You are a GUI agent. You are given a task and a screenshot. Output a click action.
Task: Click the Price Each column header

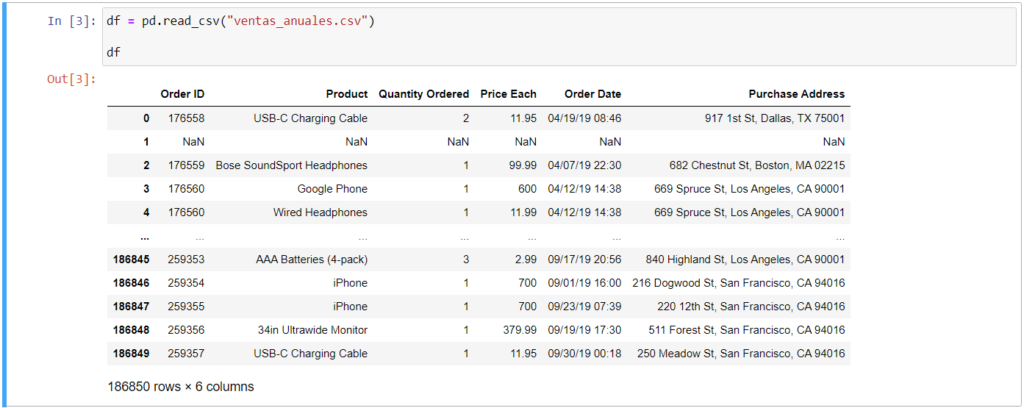point(508,94)
